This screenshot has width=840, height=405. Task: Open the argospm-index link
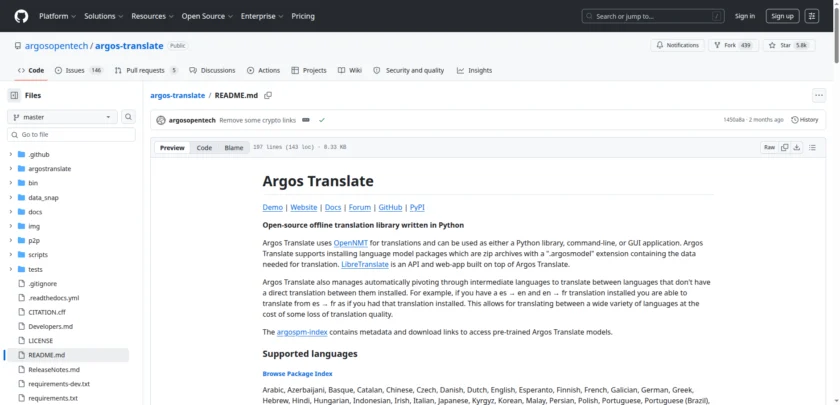(x=302, y=332)
